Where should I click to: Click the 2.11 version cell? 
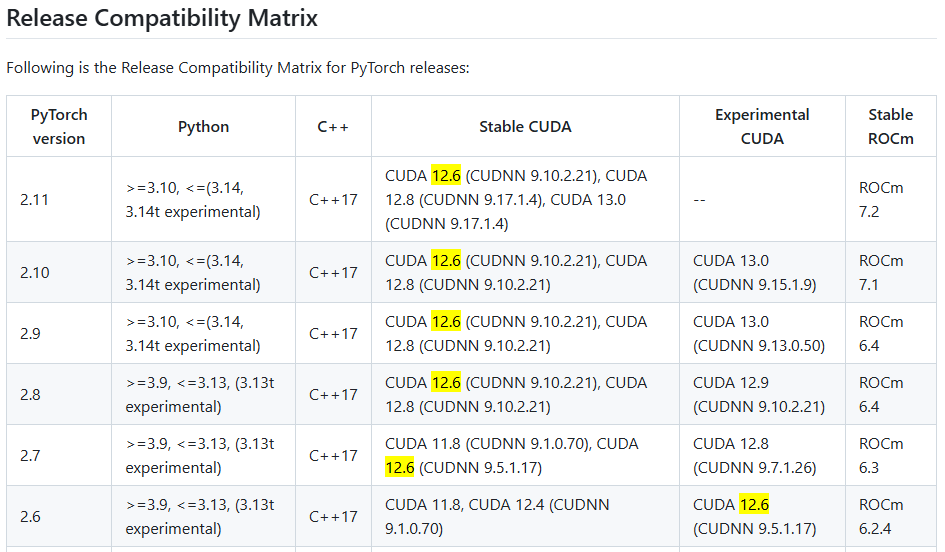click(x=59, y=199)
